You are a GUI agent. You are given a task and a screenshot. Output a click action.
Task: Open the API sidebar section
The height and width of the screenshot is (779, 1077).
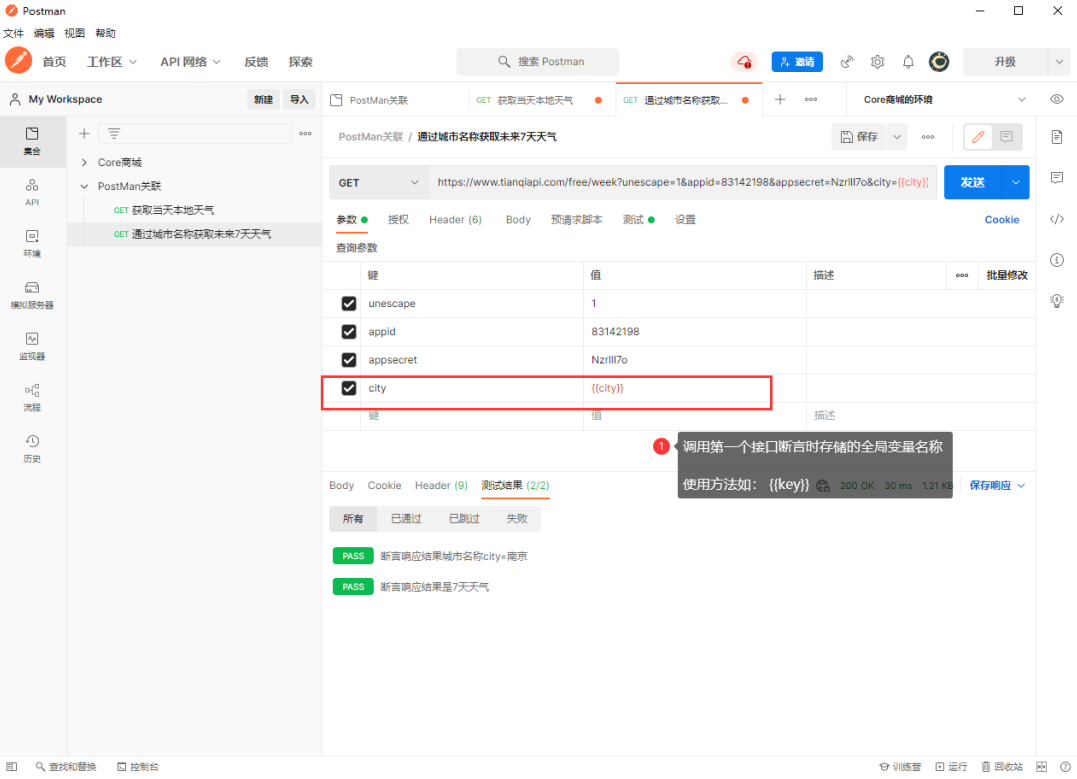click(x=32, y=192)
